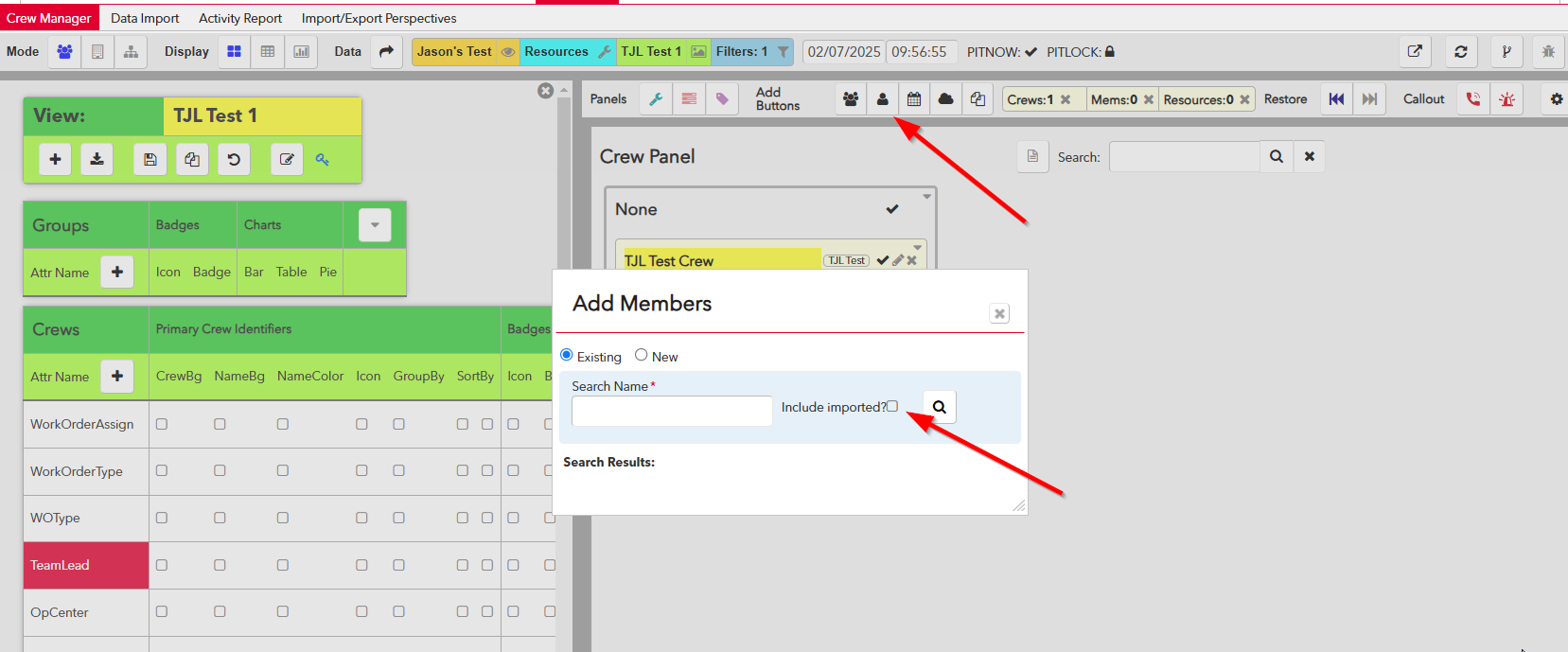
Task: Click the save view floppy disk icon
Action: click(150, 160)
